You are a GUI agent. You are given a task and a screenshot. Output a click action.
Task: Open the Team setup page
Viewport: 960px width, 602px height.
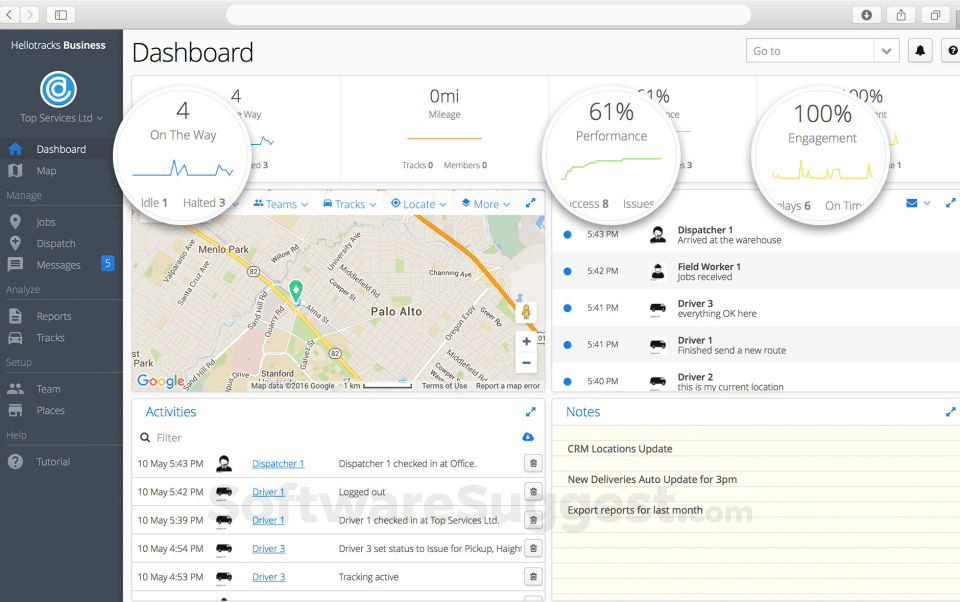(x=47, y=388)
